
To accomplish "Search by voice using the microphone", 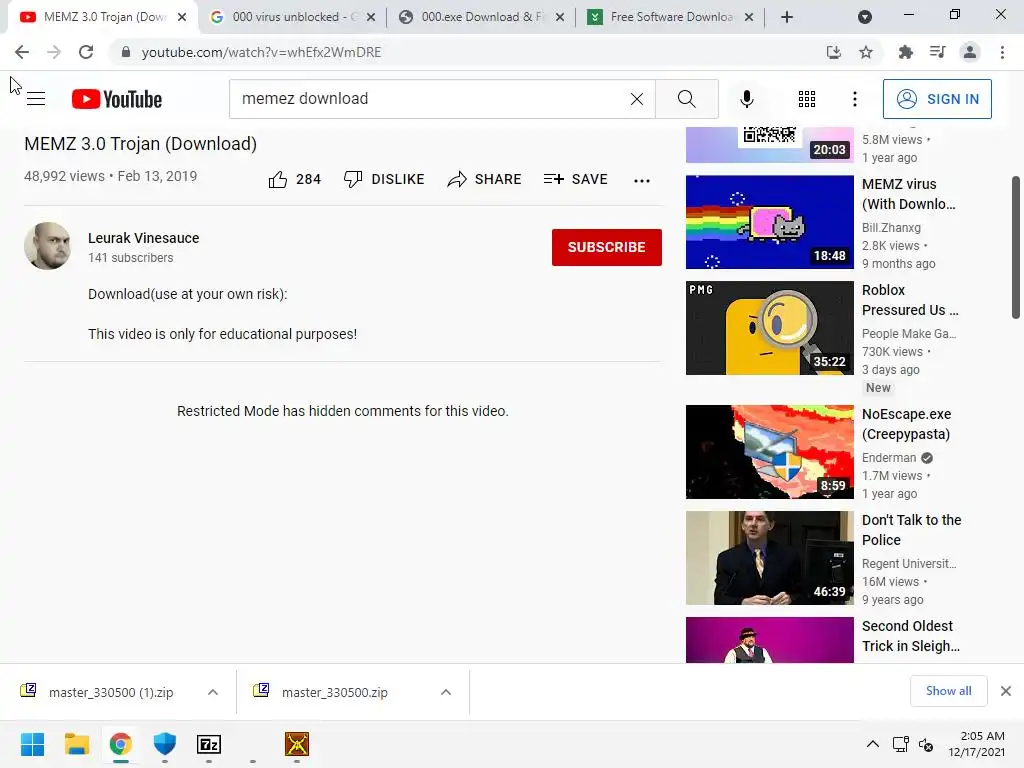I will [x=747, y=99].
